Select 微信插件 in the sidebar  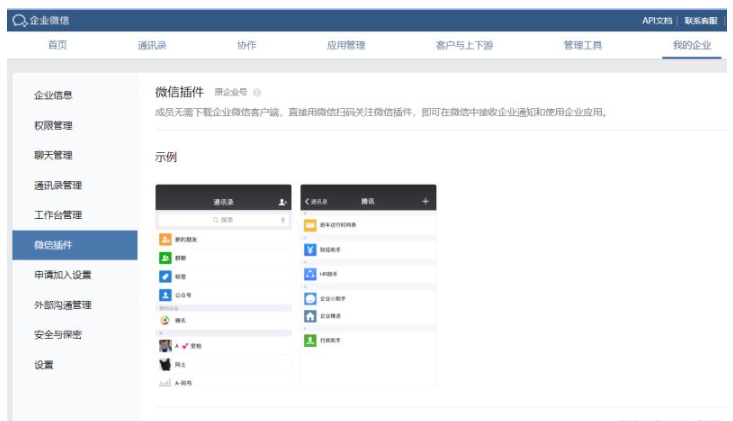coord(75,245)
